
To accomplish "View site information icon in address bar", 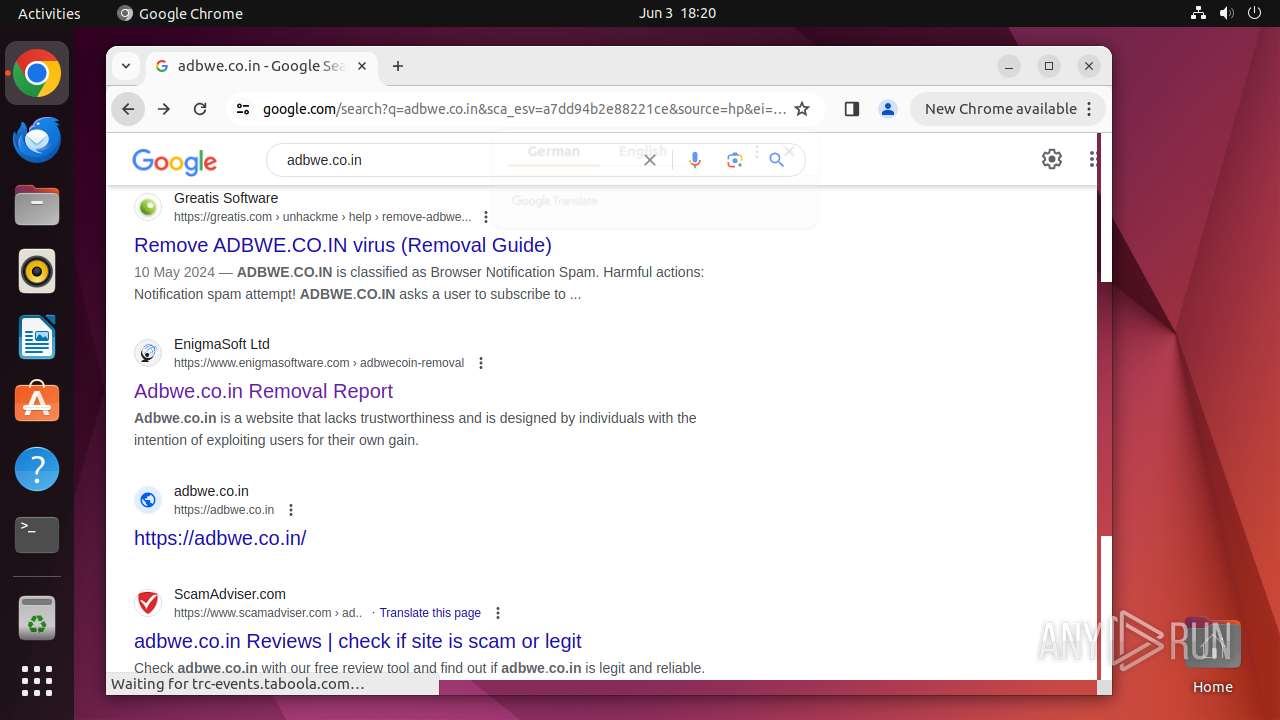I will 243,109.
